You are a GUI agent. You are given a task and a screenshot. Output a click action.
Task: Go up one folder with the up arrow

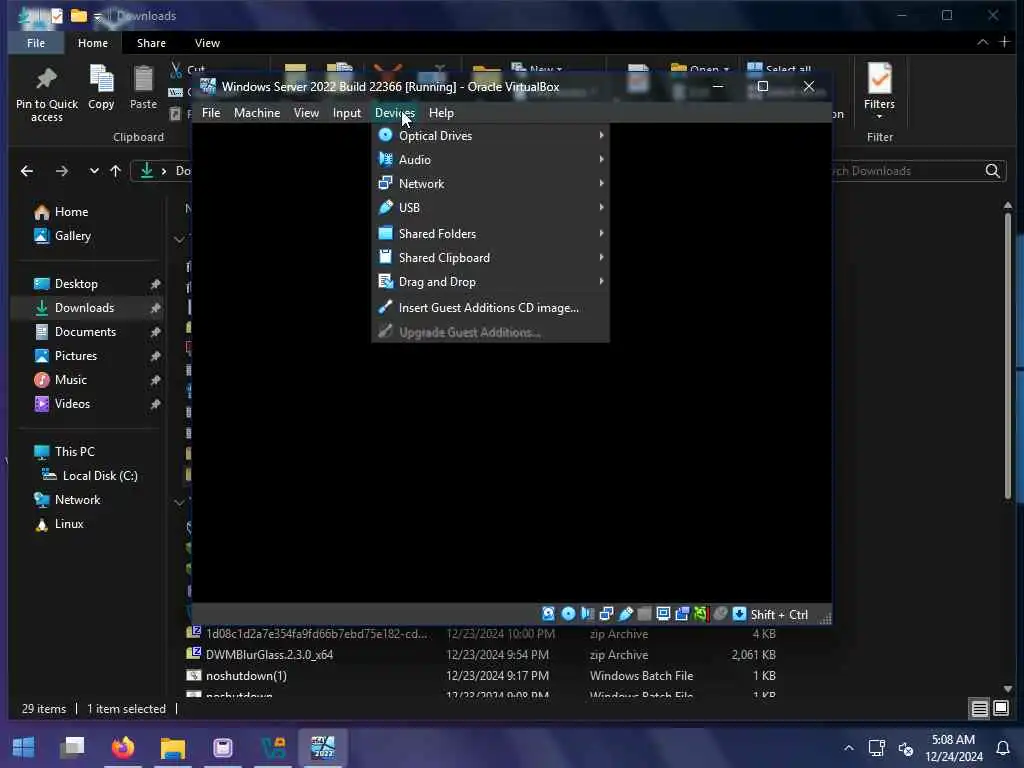point(116,171)
